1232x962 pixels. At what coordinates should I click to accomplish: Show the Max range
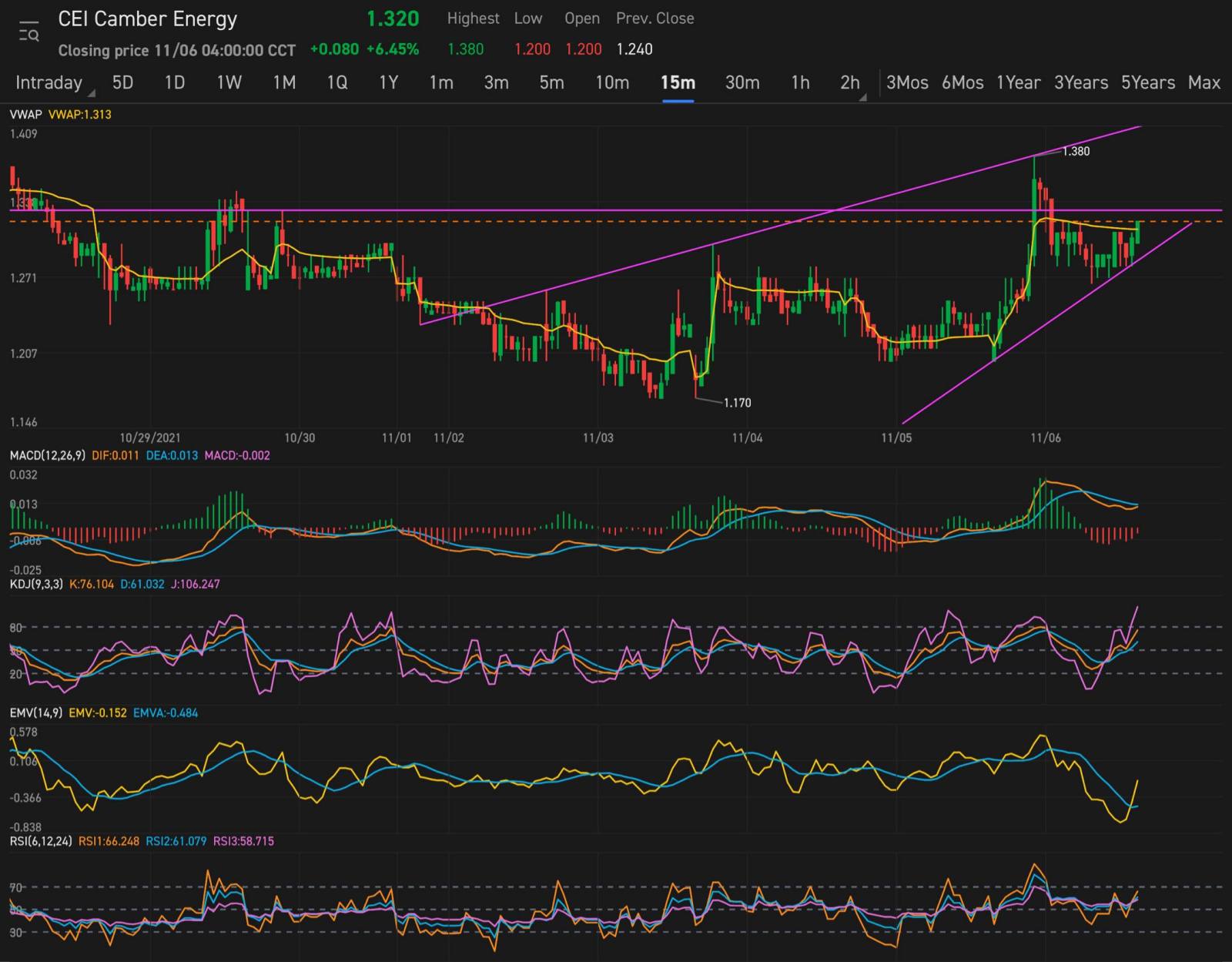point(1204,82)
